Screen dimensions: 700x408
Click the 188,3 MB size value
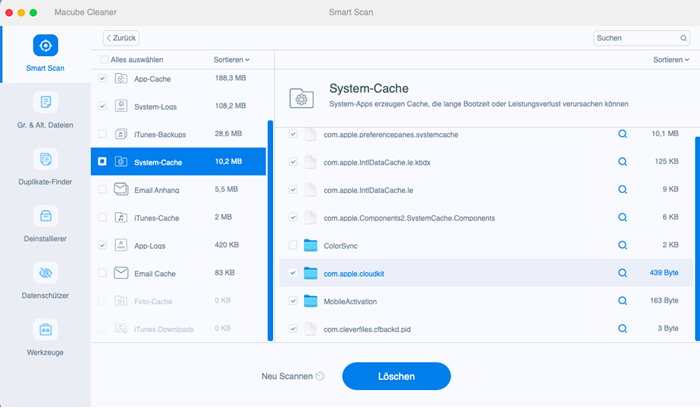click(x=230, y=78)
